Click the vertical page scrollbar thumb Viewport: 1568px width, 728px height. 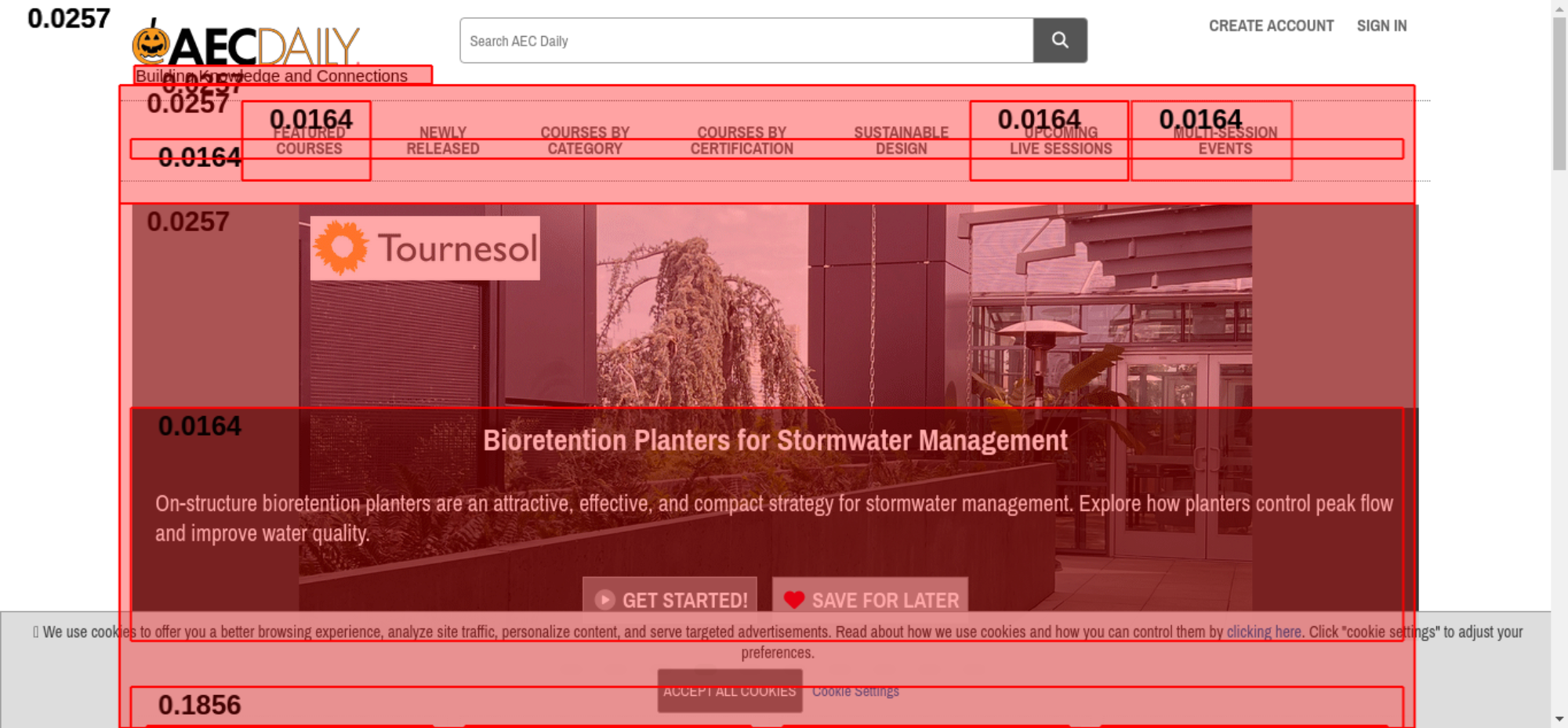[1559, 94]
